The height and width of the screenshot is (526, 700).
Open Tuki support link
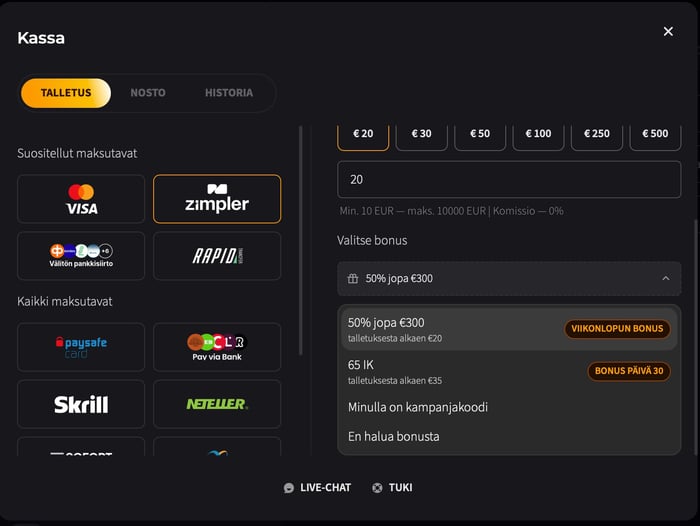tap(392, 488)
